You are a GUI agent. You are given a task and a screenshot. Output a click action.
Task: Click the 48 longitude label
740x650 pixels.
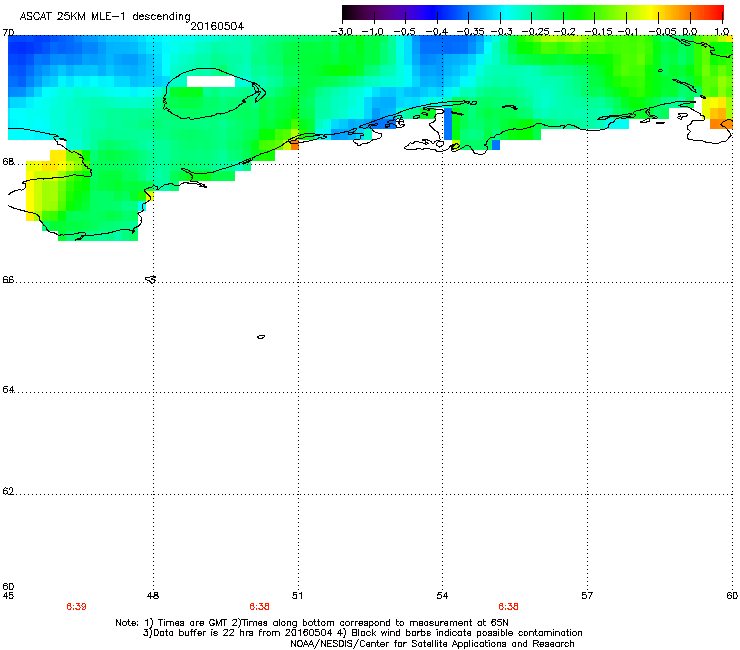pyautogui.click(x=153, y=596)
